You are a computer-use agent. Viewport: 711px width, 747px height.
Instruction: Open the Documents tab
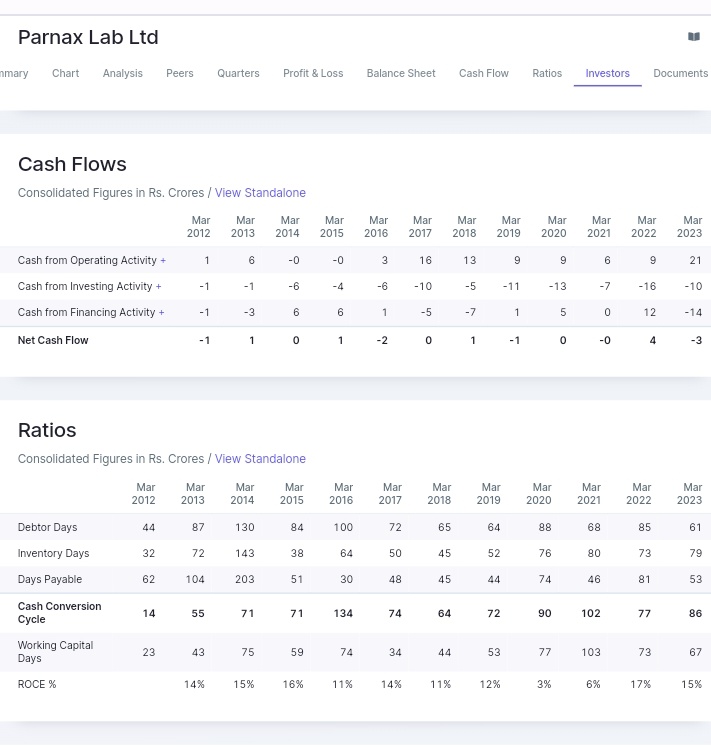pyautogui.click(x=681, y=73)
